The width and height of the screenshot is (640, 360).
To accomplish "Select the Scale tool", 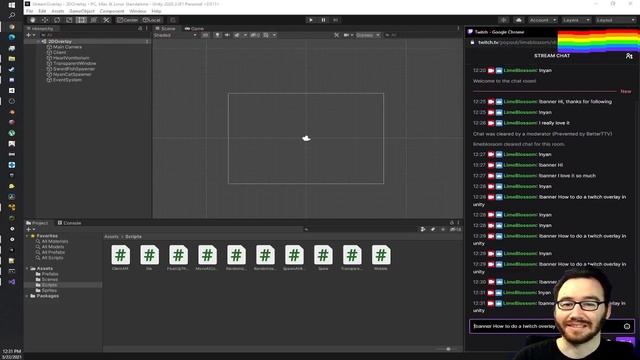I will 69,20.
